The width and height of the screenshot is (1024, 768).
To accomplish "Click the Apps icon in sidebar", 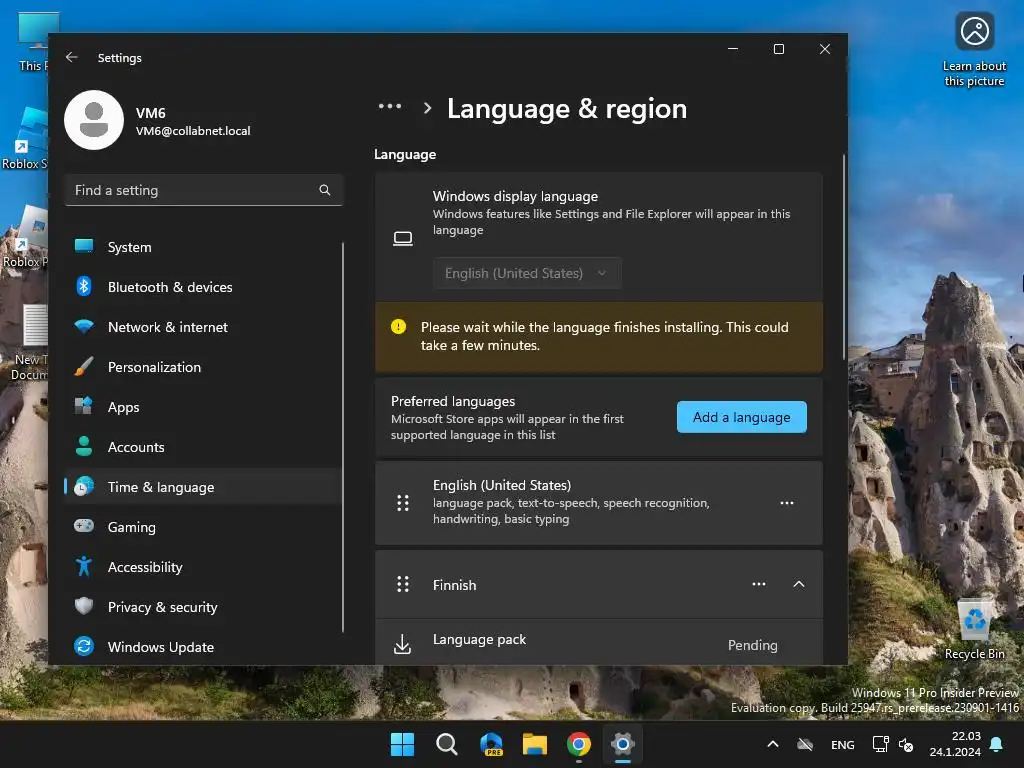I will click(x=84, y=406).
